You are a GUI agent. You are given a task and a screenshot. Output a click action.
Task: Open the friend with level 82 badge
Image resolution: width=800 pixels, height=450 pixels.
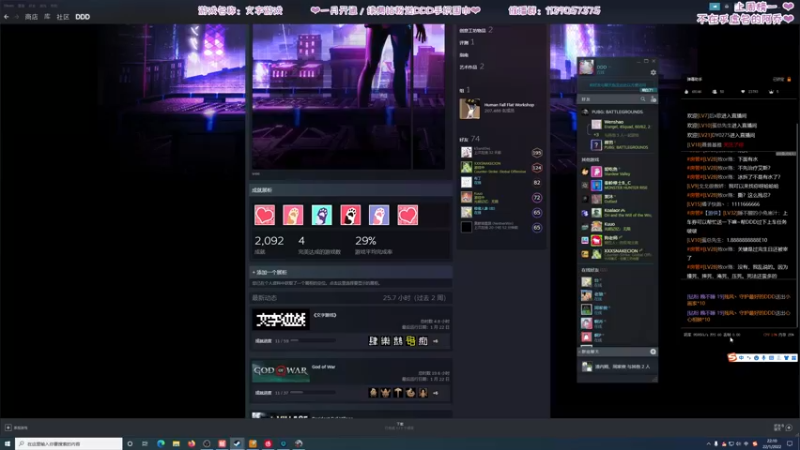pos(501,182)
